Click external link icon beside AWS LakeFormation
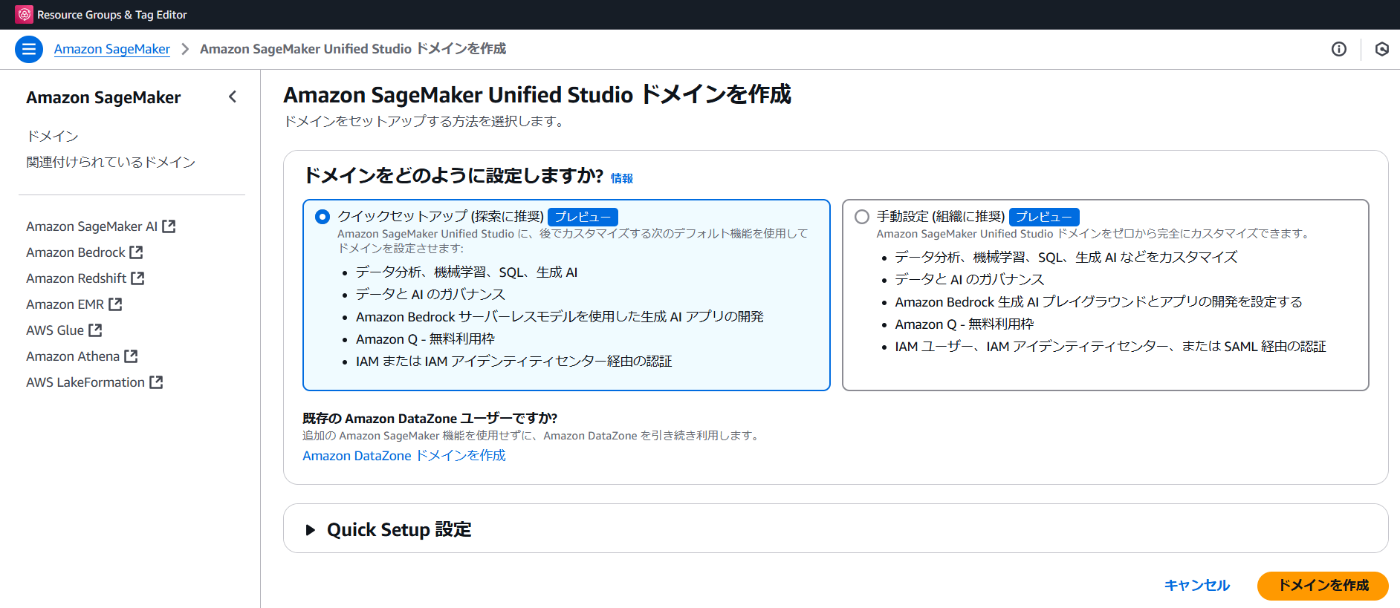Viewport: 1400px width, 608px height. 156,382
